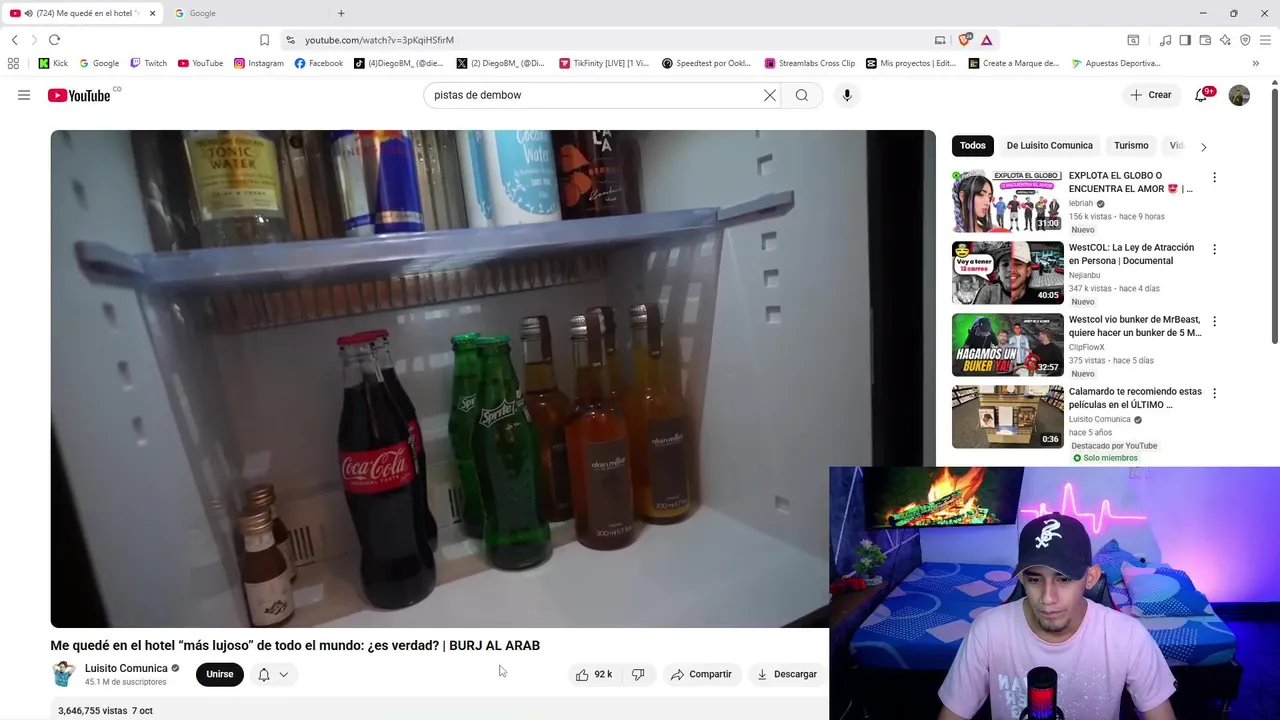Open a new browser tab

[x=341, y=13]
